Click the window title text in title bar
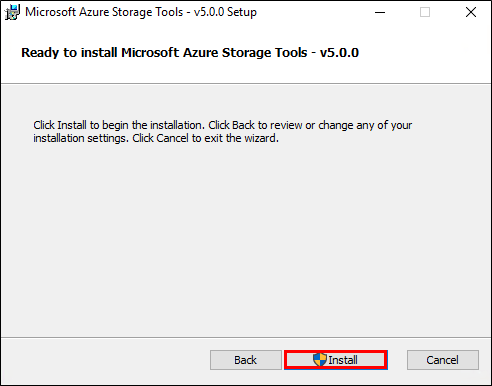 coord(141,12)
